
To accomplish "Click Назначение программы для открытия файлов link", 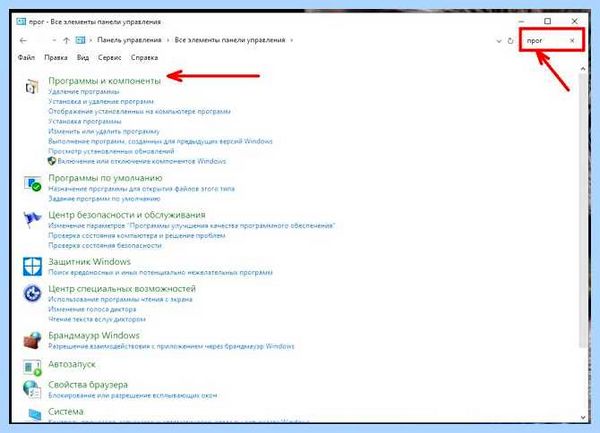I will 142,189.
